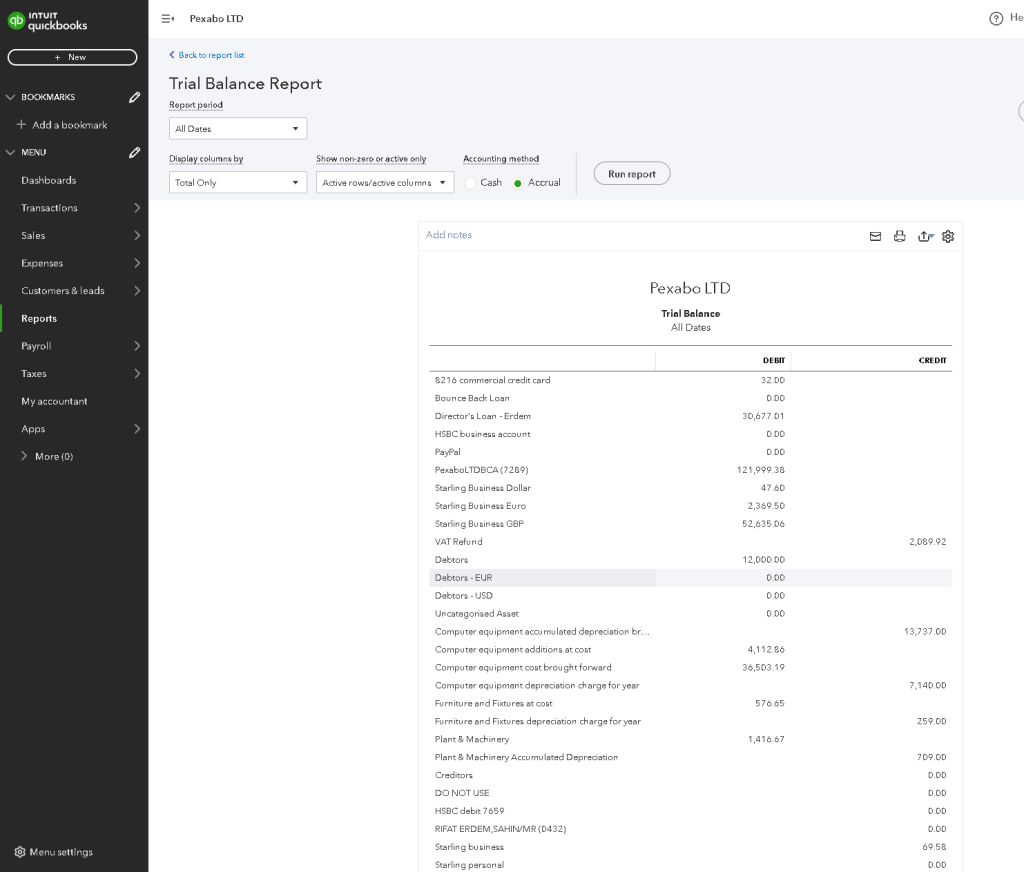This screenshot has height=872, width=1024.
Task: Expand the Taxes submenu arrow
Action: [x=137, y=374]
